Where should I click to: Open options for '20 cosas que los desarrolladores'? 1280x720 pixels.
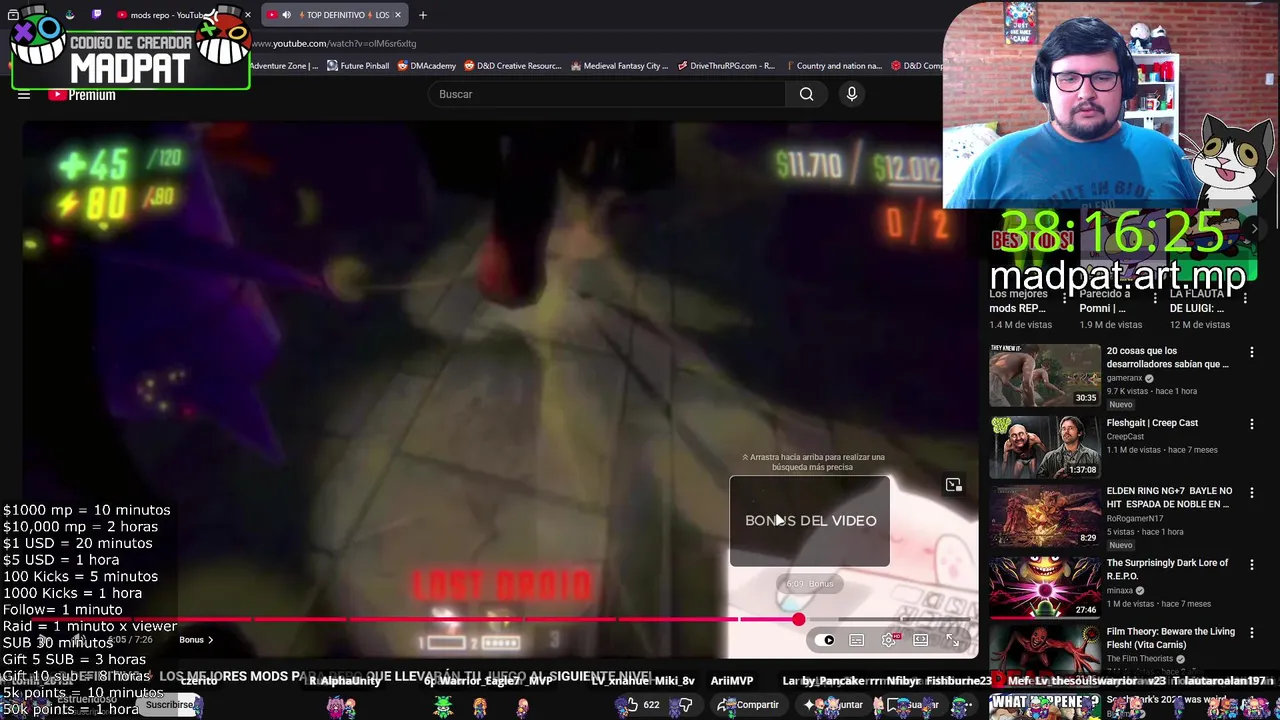[x=1251, y=352]
